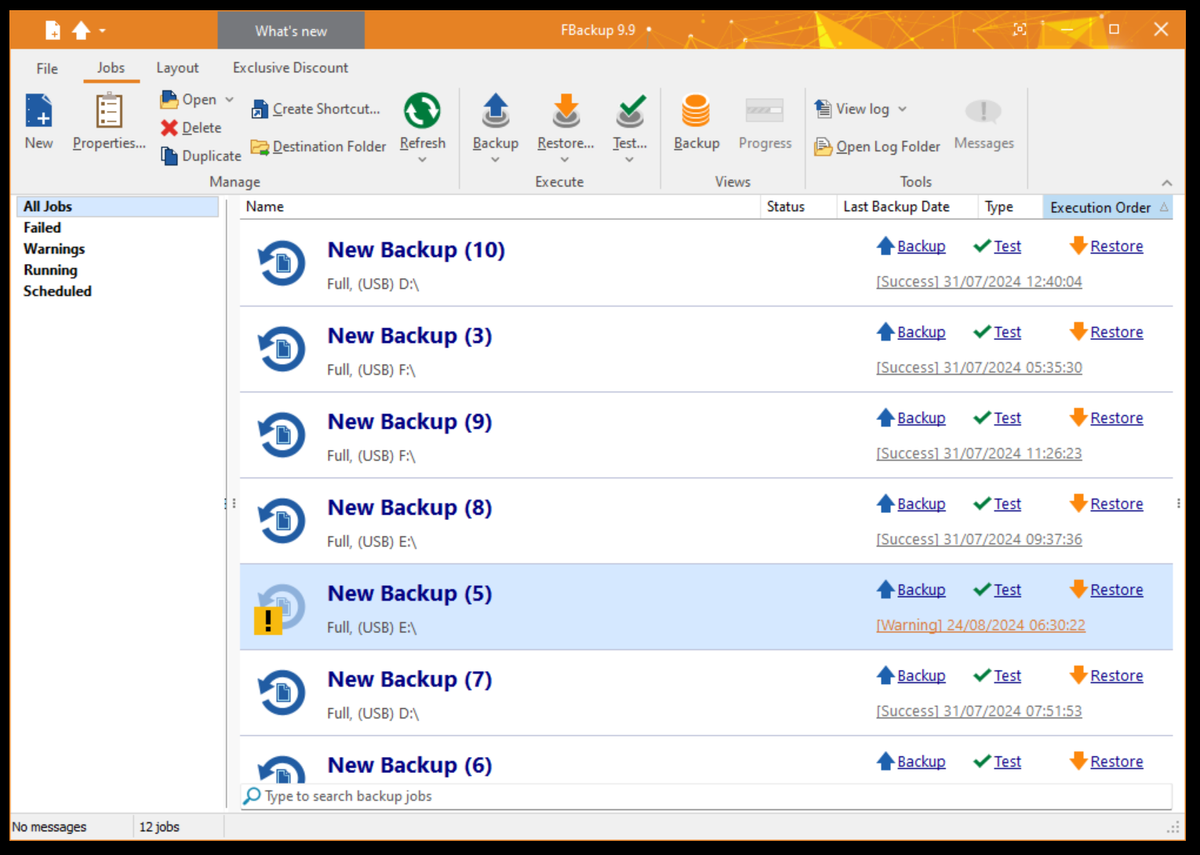Image resolution: width=1200 pixels, height=855 pixels.
Task: Switch to the Layout tab
Action: (177, 67)
